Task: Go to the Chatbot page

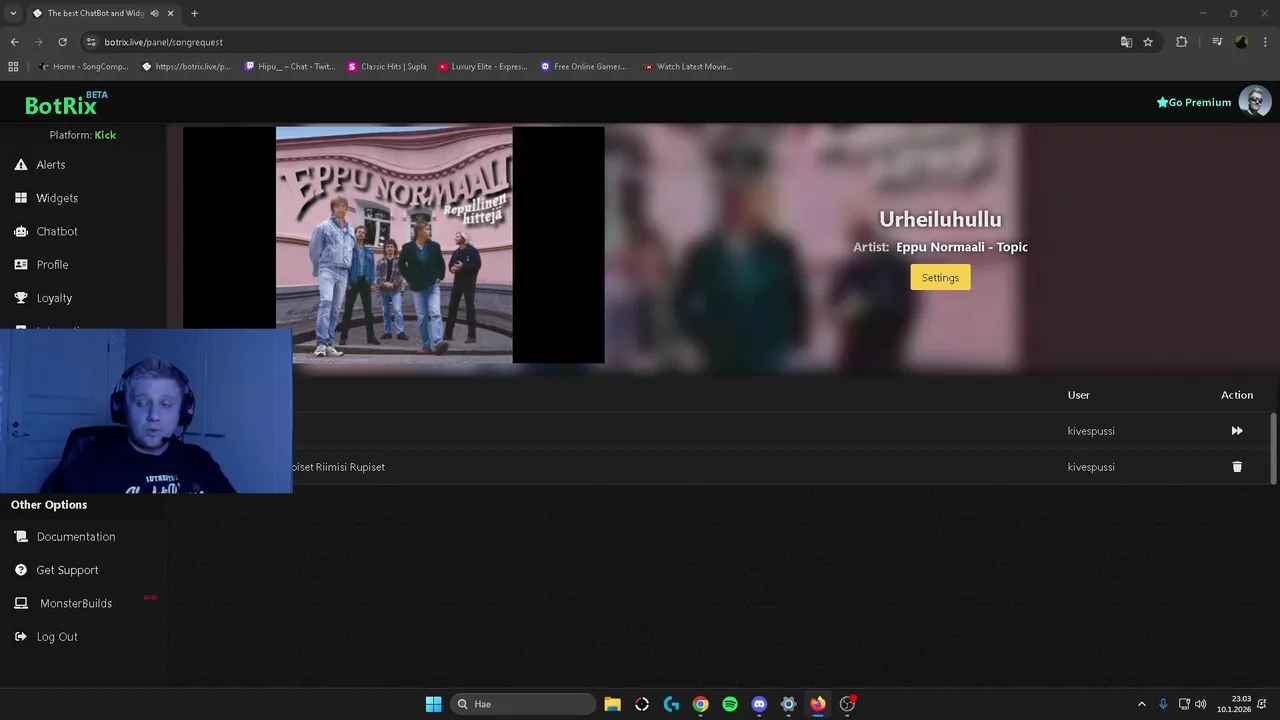Action: click(57, 231)
